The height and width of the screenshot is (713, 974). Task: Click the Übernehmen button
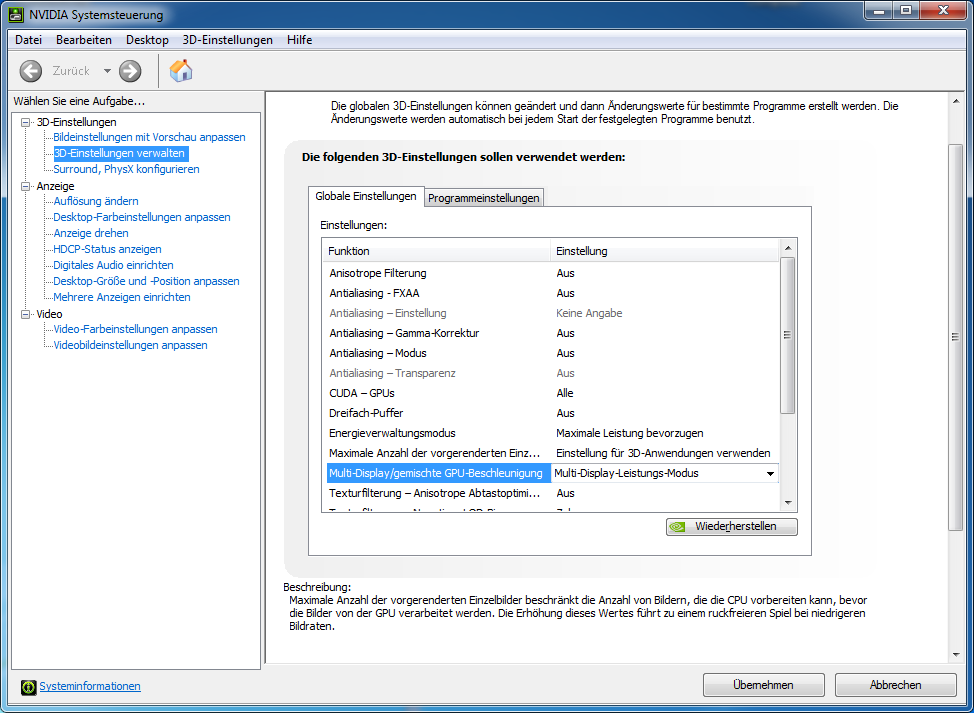[x=763, y=685]
